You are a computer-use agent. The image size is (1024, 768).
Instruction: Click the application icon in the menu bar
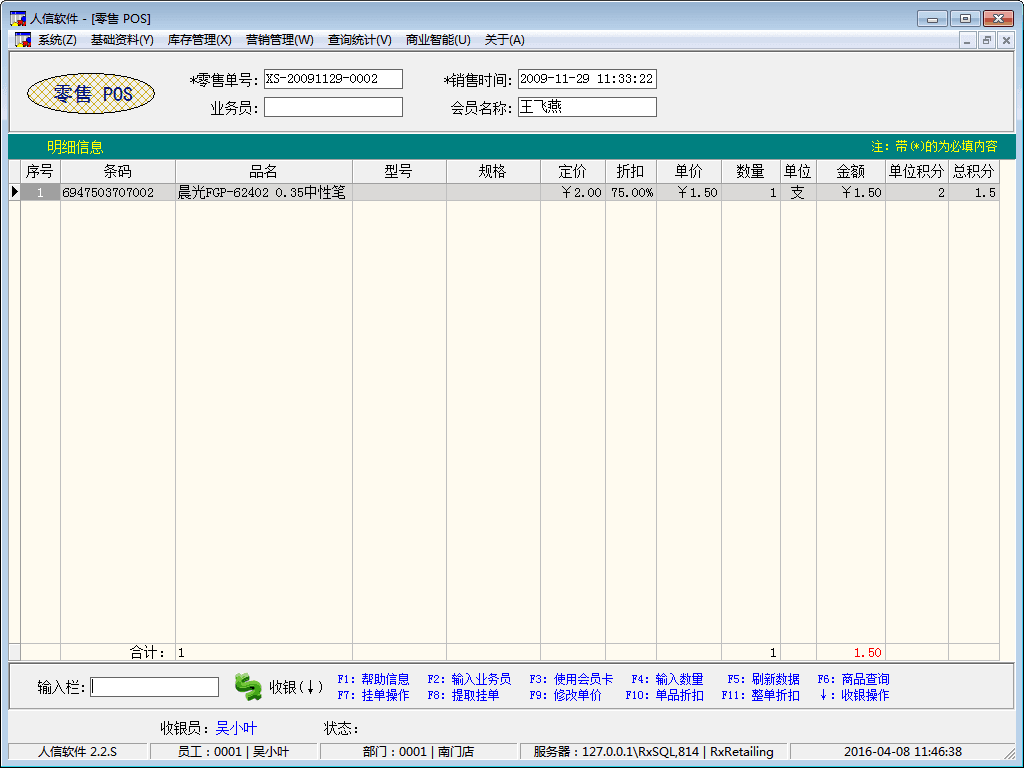tap(22, 40)
